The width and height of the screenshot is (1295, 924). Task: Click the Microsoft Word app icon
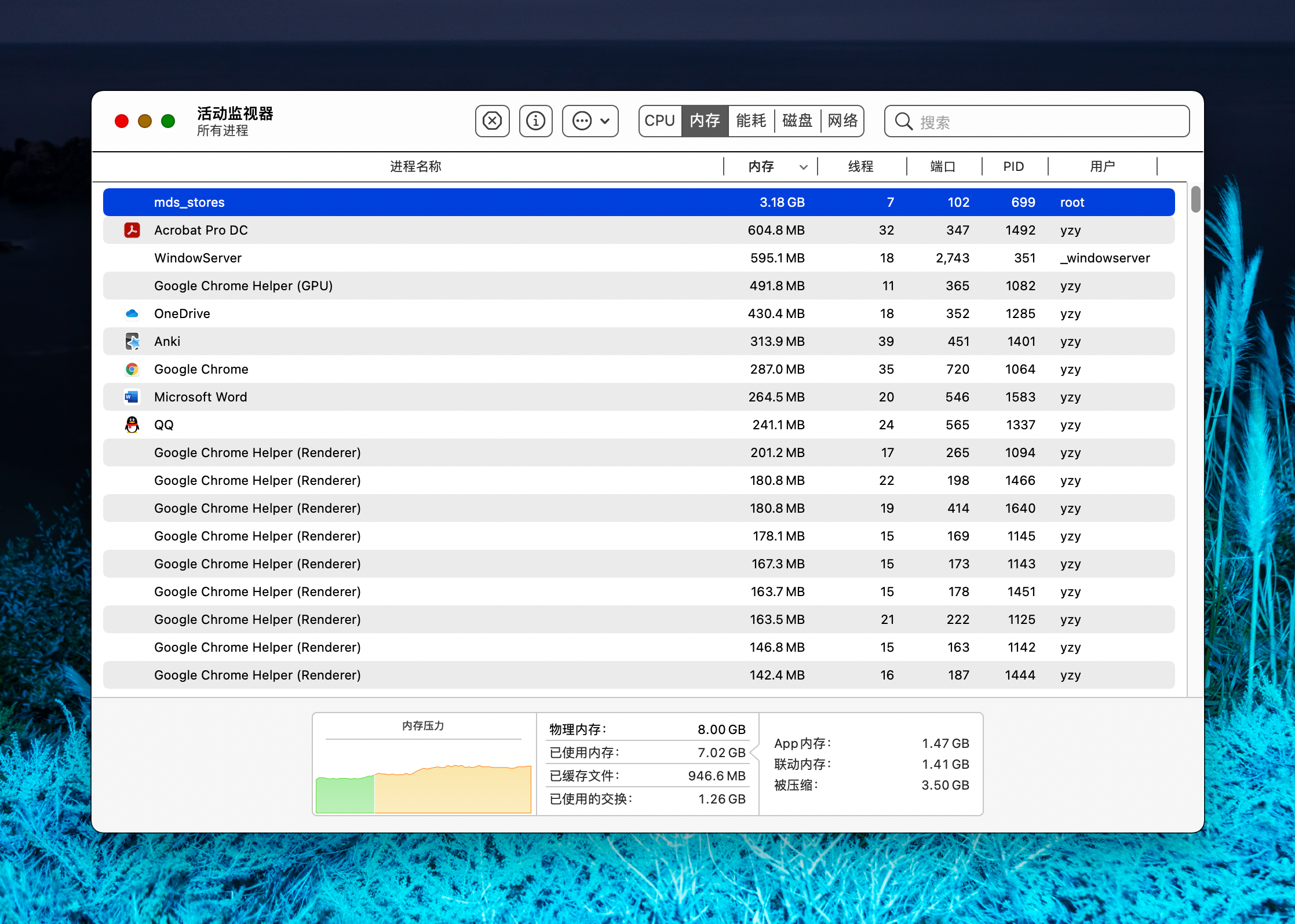(x=132, y=397)
